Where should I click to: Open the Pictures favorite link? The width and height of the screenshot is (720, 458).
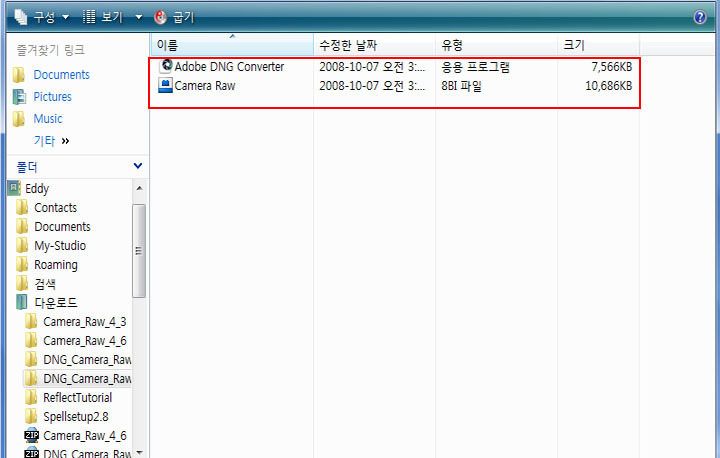[52, 96]
